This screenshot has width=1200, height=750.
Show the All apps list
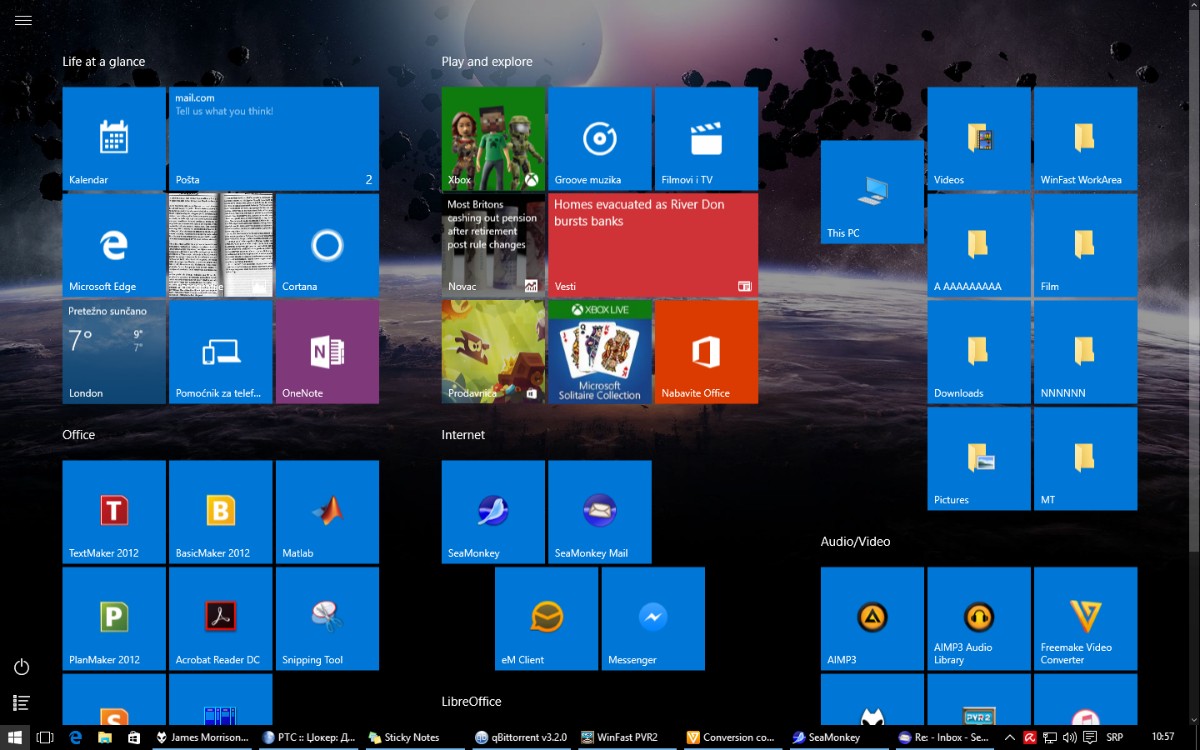22,703
